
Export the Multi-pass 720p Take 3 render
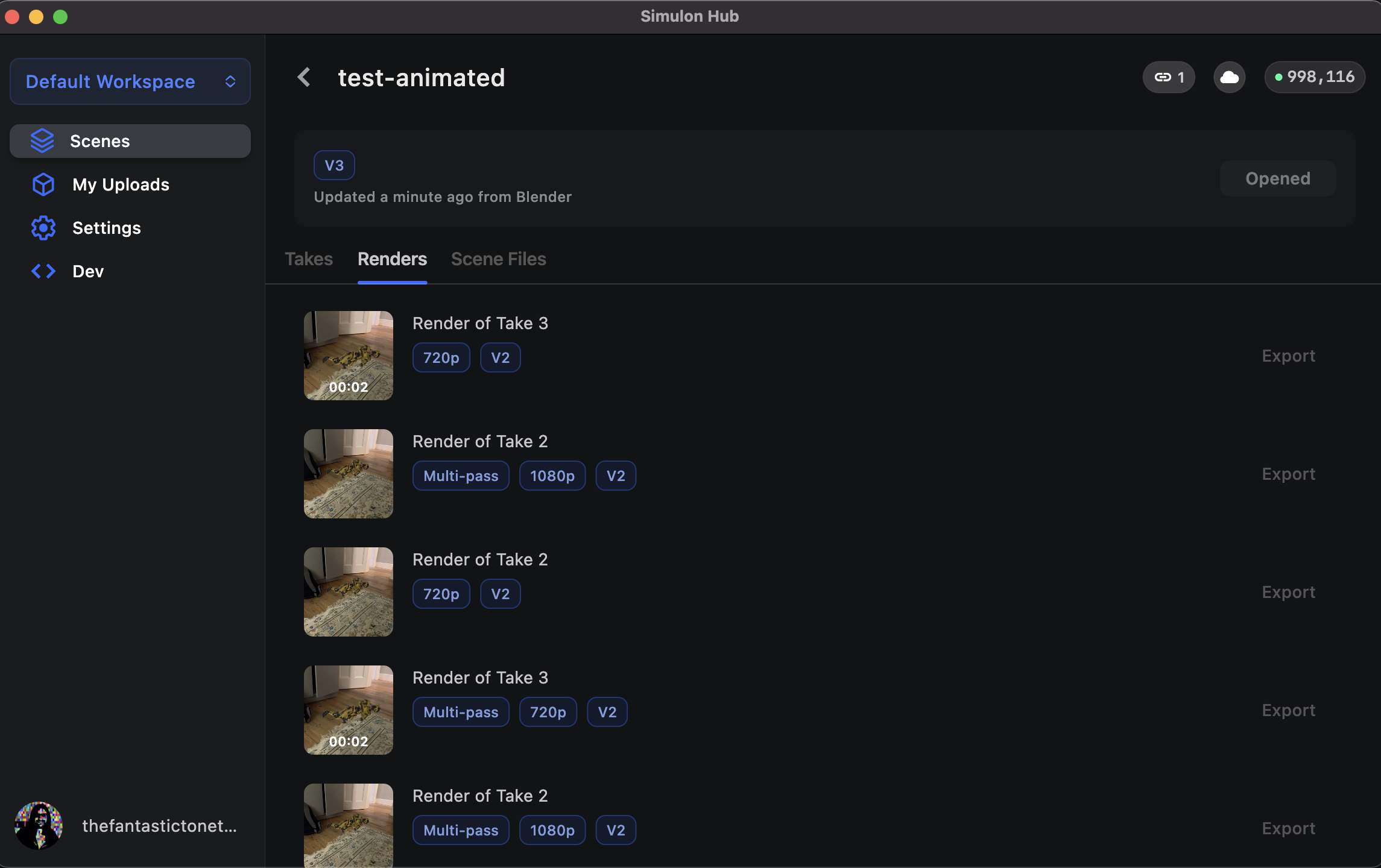tap(1288, 710)
